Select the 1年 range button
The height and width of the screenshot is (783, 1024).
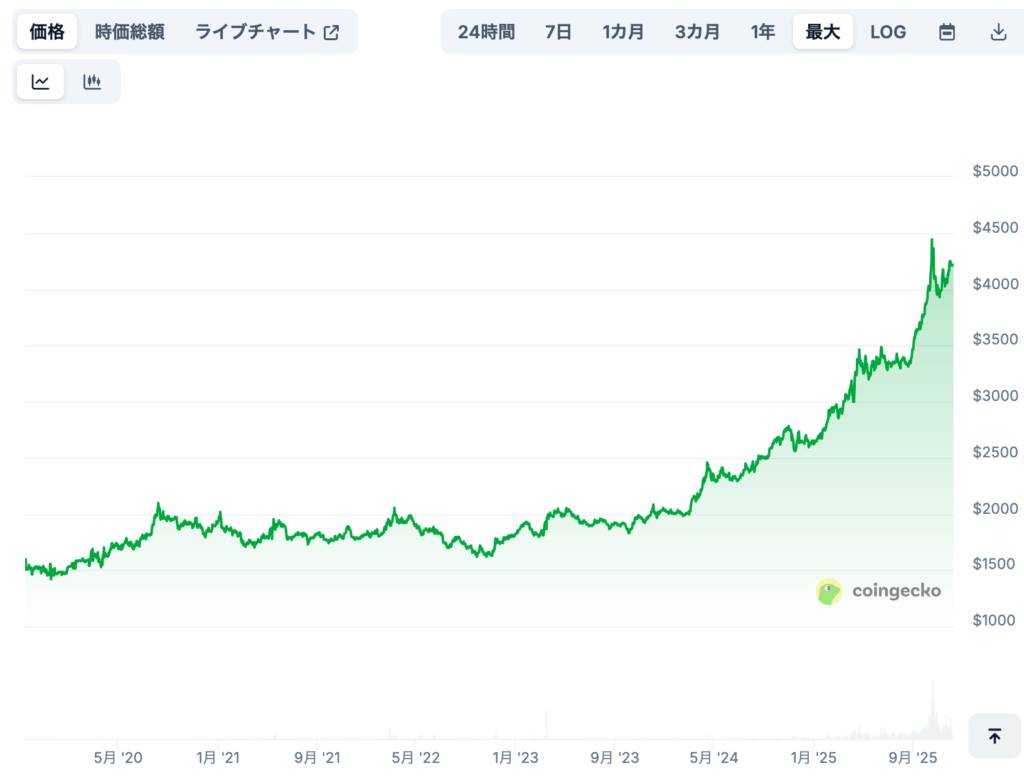tap(763, 31)
